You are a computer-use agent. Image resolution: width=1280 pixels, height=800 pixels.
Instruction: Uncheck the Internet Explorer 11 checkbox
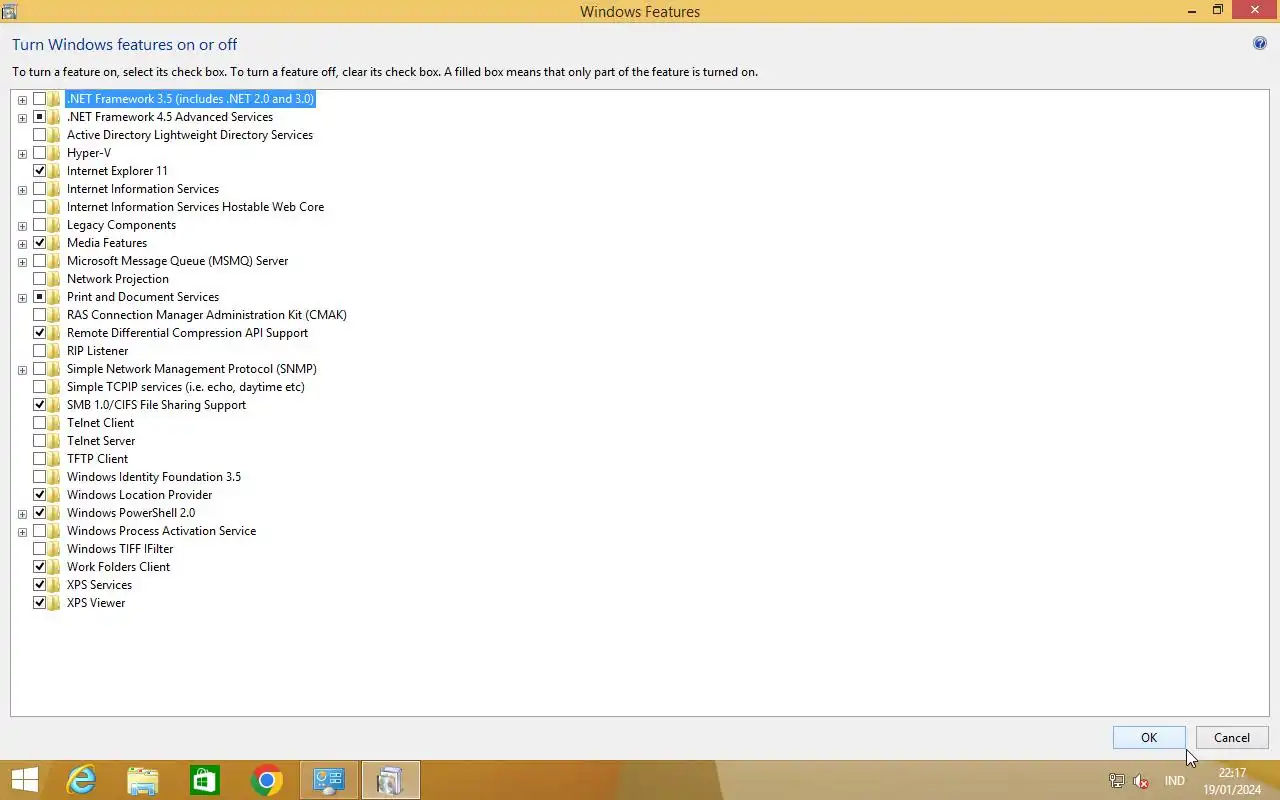point(40,171)
